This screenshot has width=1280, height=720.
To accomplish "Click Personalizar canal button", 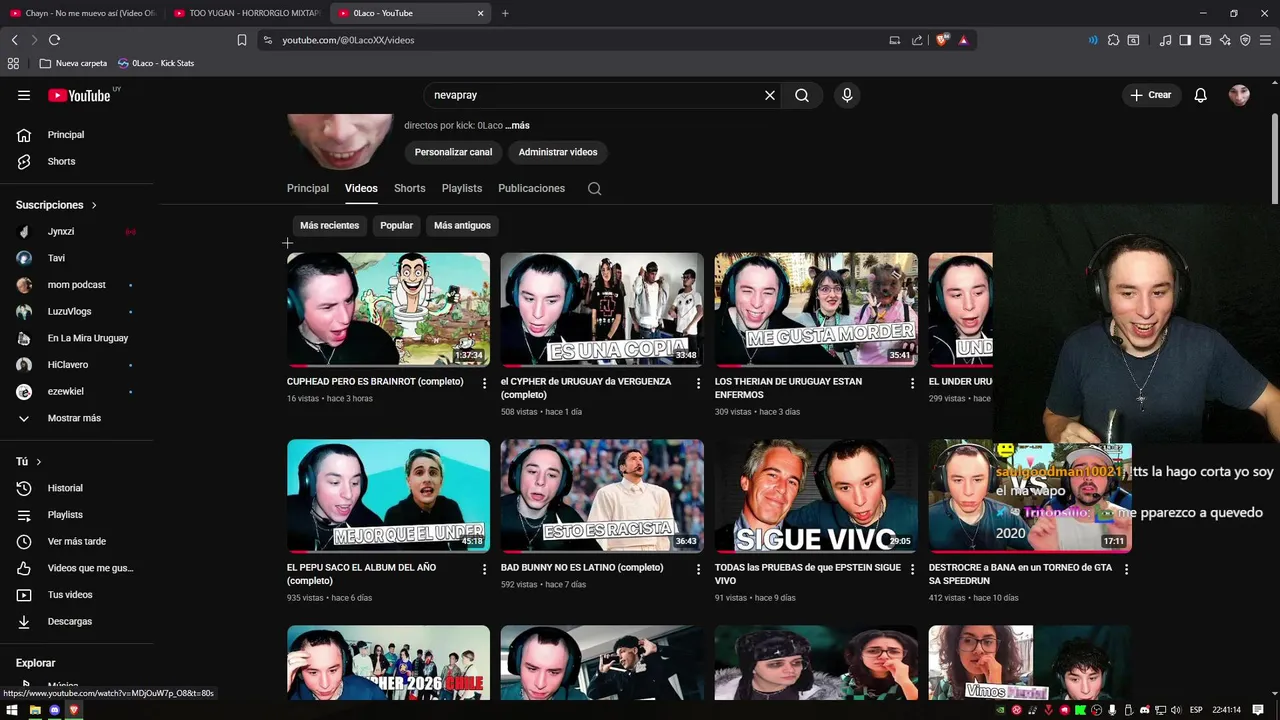I will pyautogui.click(x=453, y=152).
